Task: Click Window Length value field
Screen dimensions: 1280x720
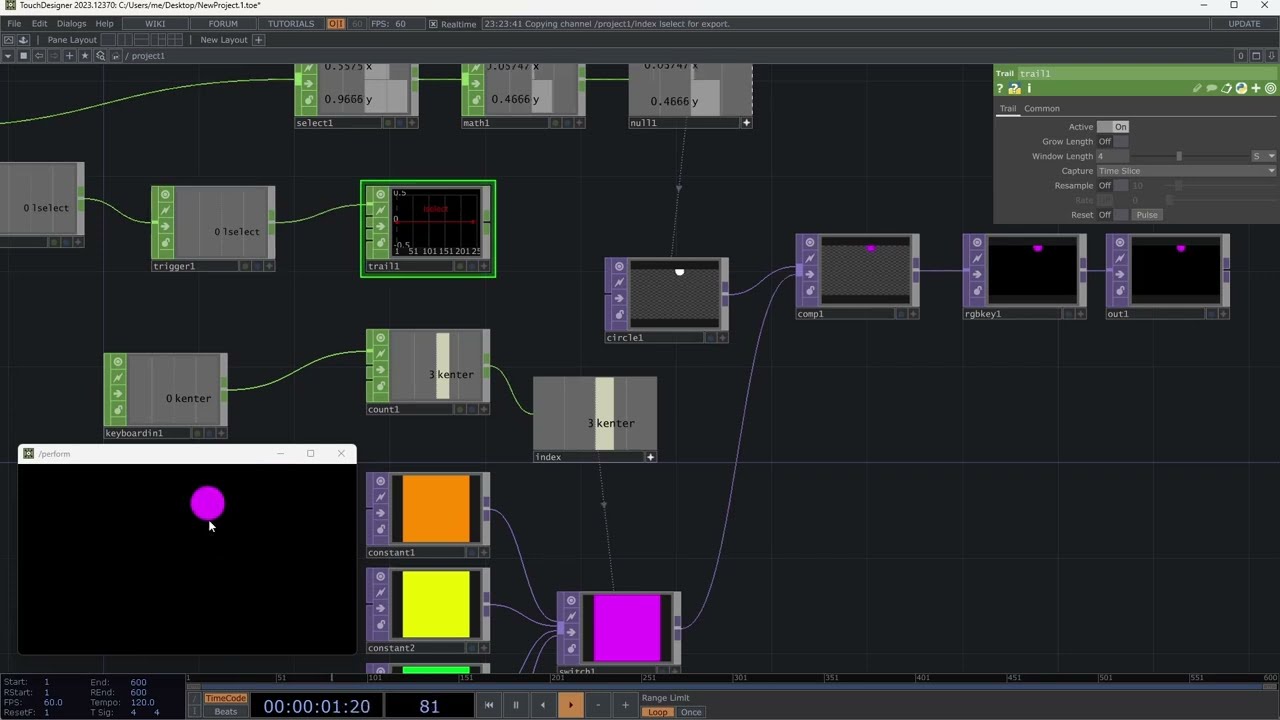Action: [1113, 156]
